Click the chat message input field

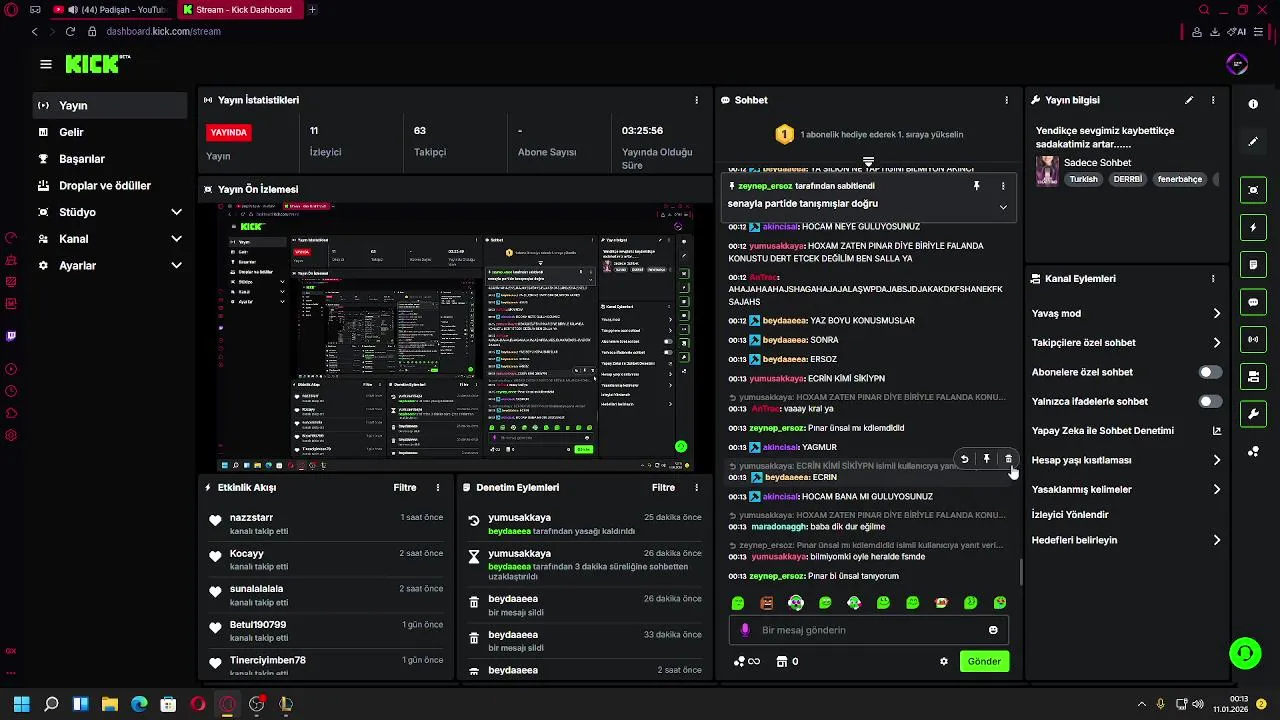(x=868, y=630)
